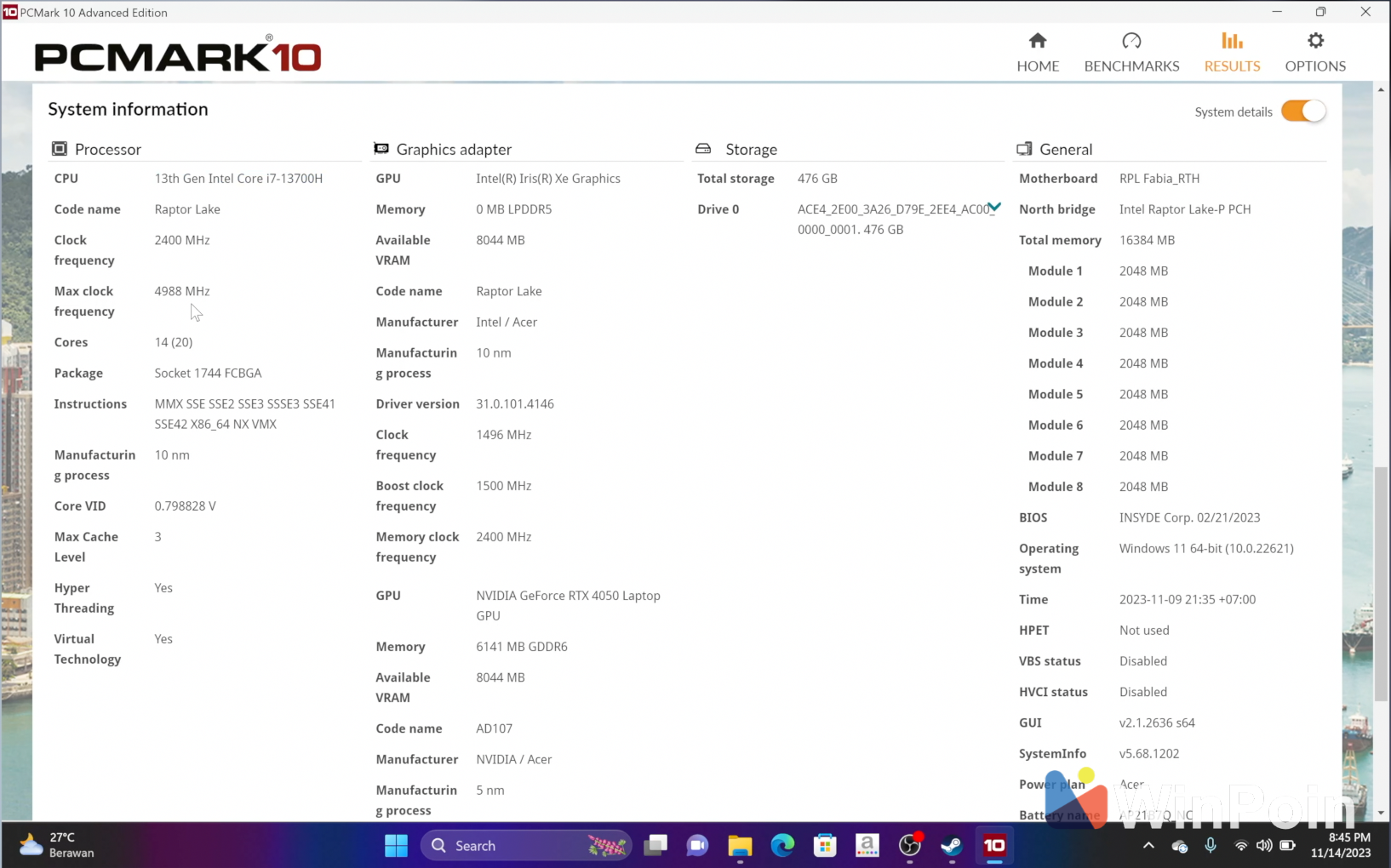This screenshot has height=868, width=1391.
Task: Click the Storage section icon
Action: [x=703, y=149]
